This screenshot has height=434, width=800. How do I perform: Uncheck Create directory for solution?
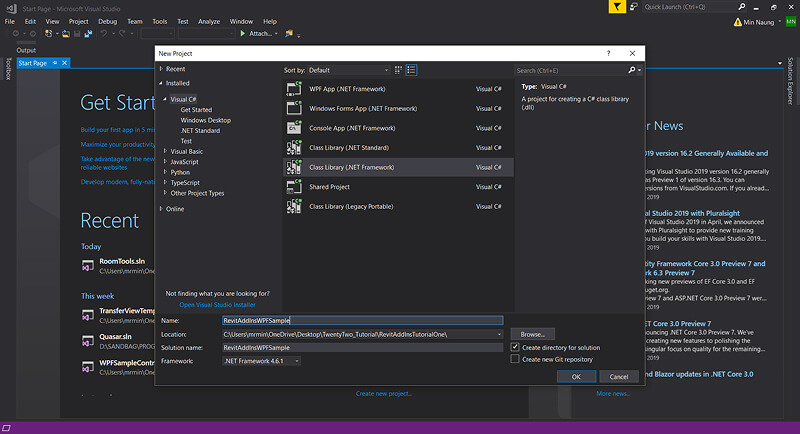(x=515, y=347)
